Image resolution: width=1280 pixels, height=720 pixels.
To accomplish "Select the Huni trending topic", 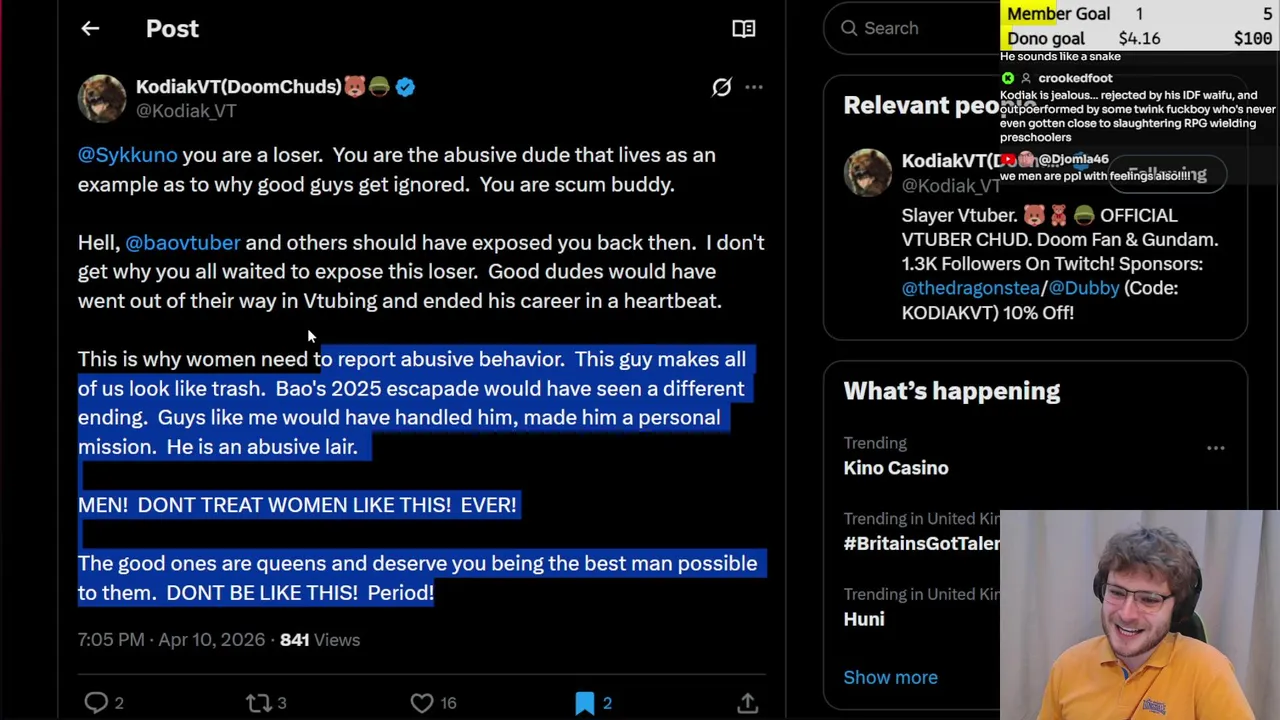I will (864, 619).
